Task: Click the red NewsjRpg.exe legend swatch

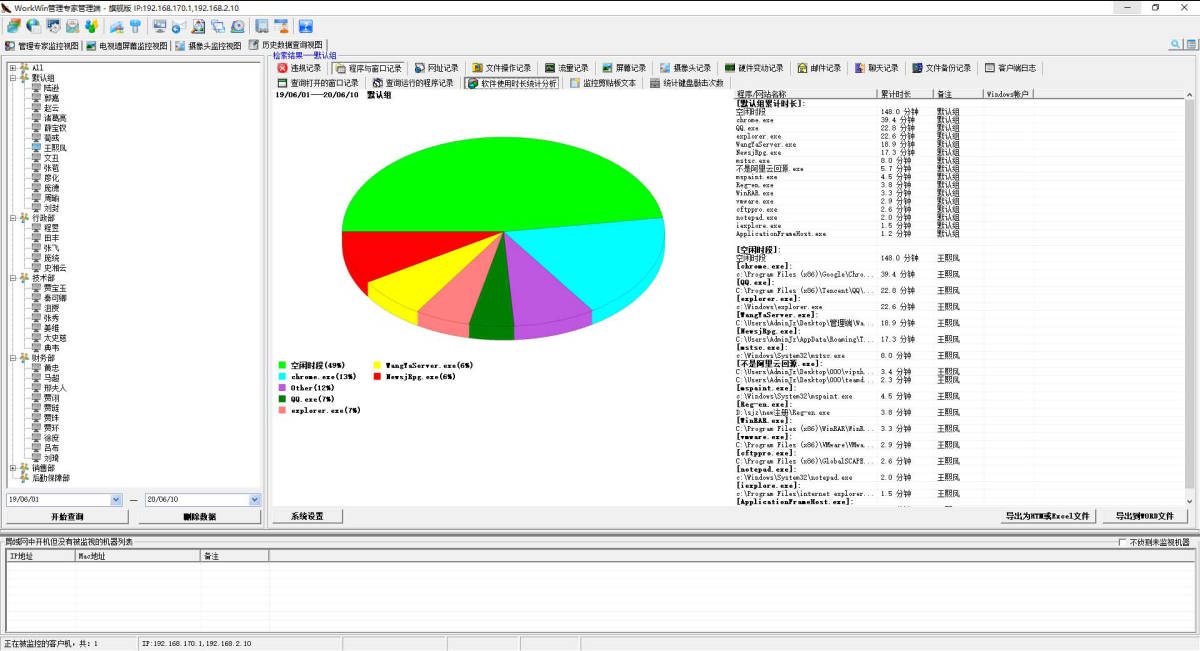Action: pyautogui.click(x=377, y=376)
